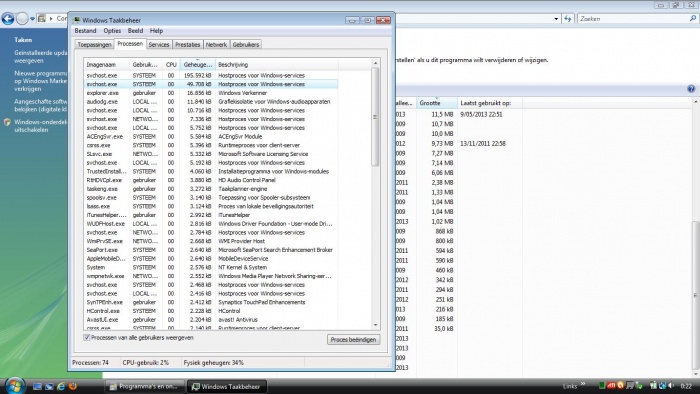Select the audiodg.exe process row
The height and width of the screenshot is (394, 700).
point(211,102)
